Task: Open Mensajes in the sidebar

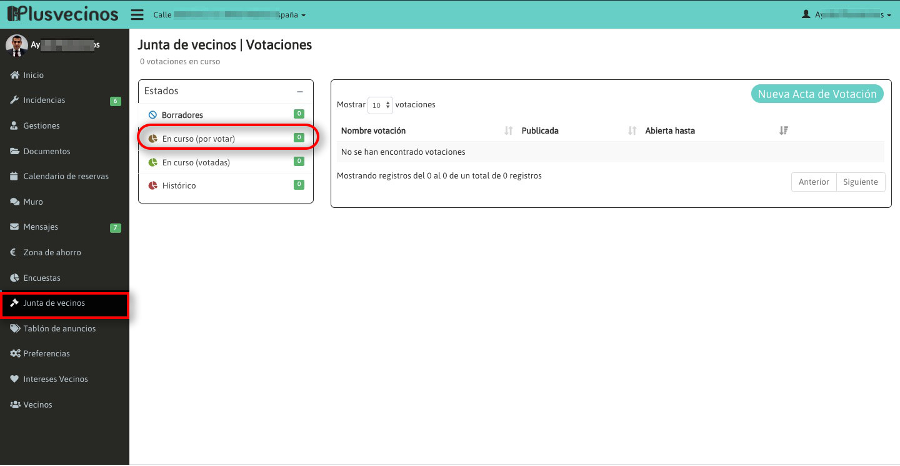Action: (x=64, y=227)
